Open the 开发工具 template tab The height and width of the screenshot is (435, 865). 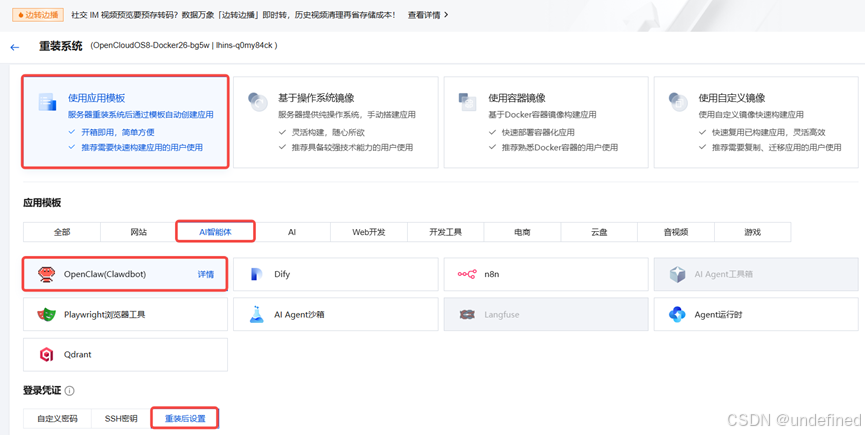pyautogui.click(x=445, y=232)
